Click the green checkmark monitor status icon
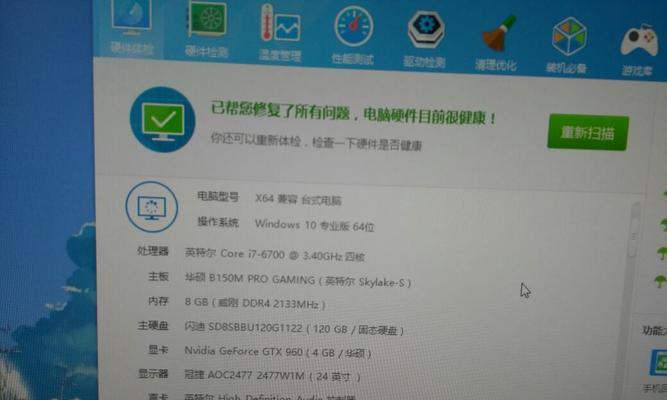This screenshot has width=667, height=400. tap(162, 120)
